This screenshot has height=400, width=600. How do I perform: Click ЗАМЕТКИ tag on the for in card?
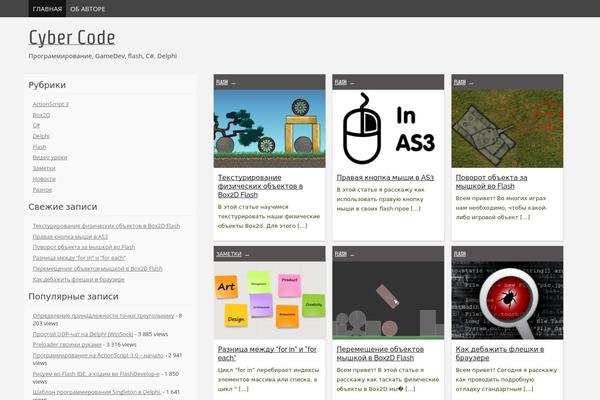coord(229,254)
